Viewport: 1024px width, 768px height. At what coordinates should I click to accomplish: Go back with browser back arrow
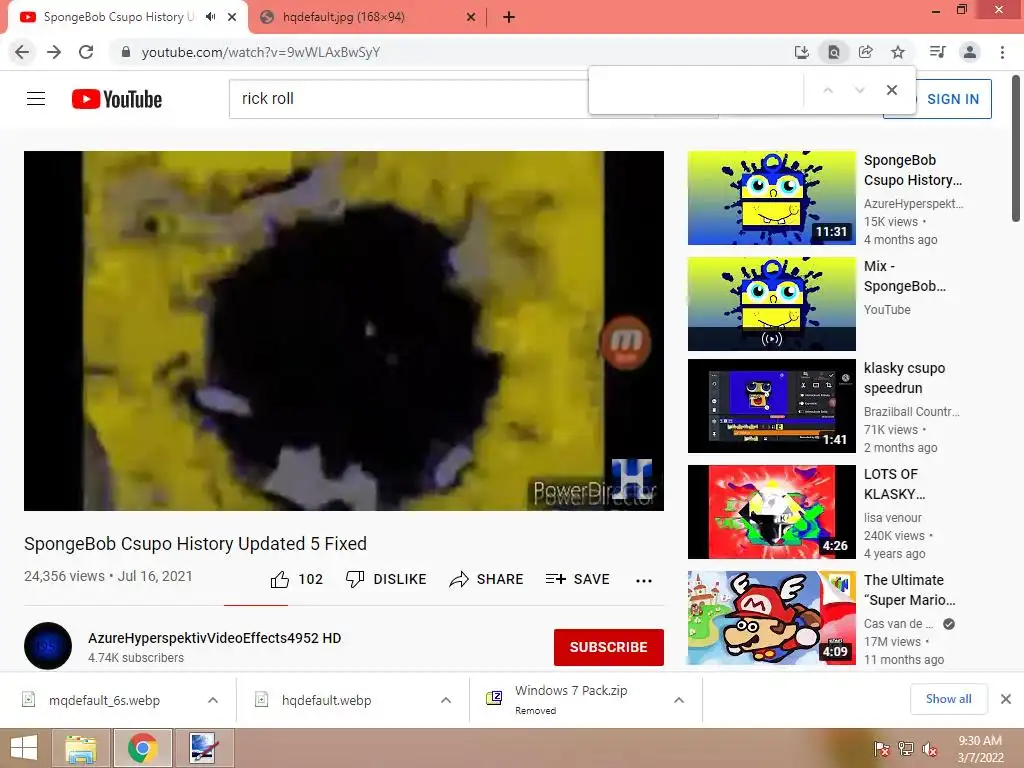tap(22, 52)
